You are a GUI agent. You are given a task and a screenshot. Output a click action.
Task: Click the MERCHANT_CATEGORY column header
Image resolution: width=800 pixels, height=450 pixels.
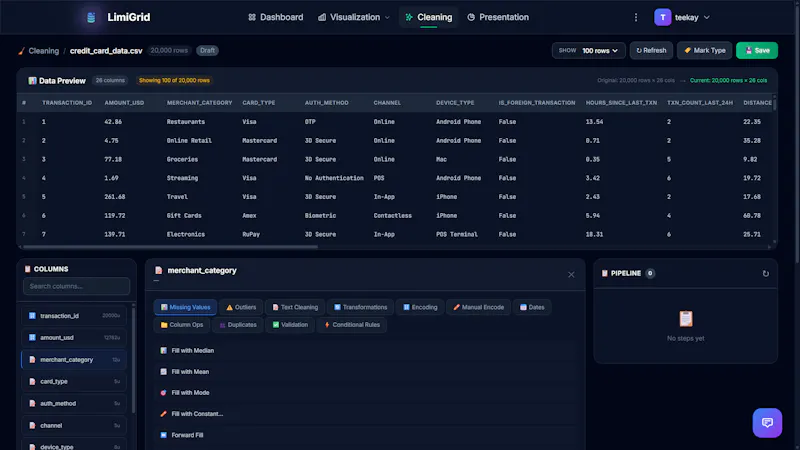[x=199, y=103]
